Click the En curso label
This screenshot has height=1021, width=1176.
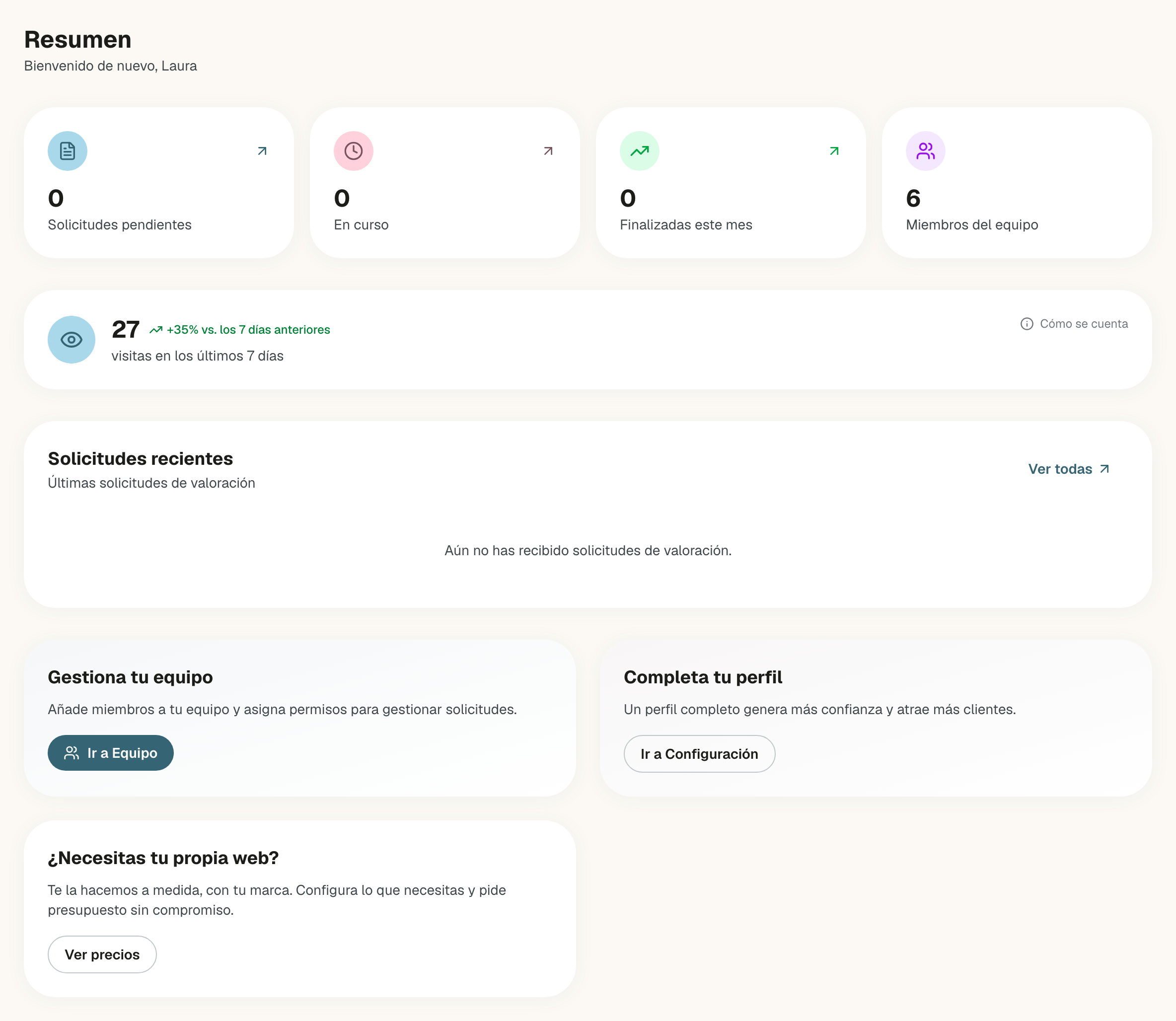tap(361, 224)
